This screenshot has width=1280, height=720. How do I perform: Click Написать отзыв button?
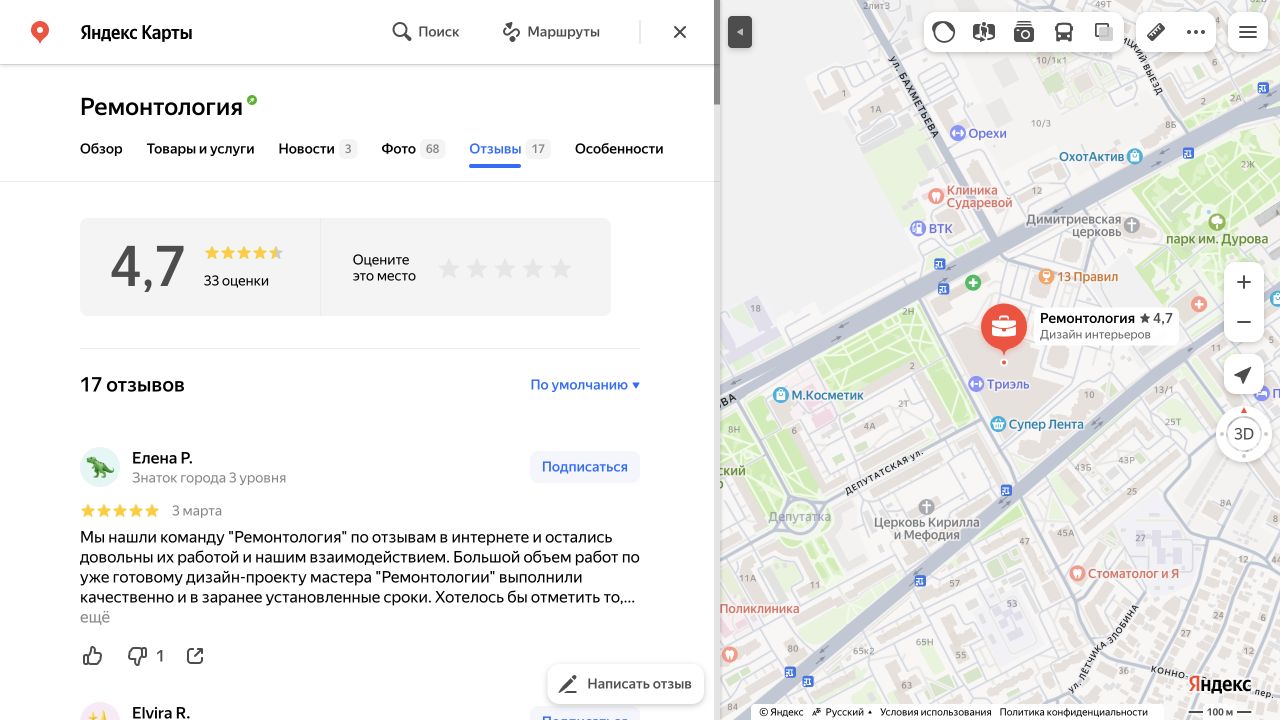pos(626,684)
